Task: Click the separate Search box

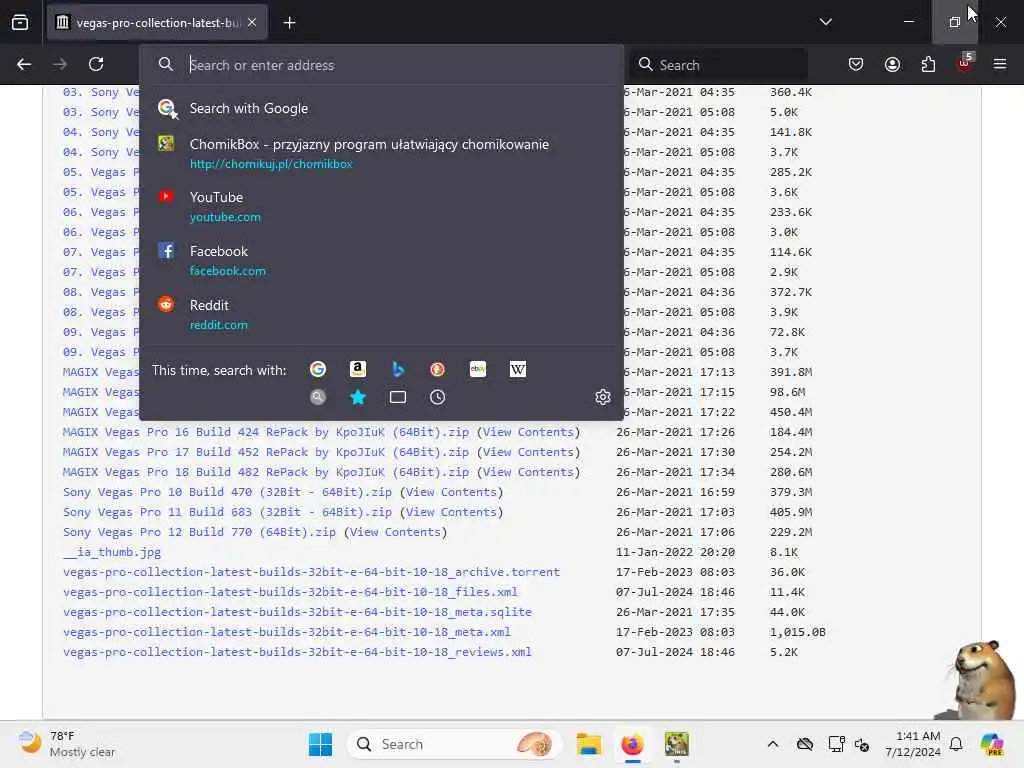Action: pyautogui.click(x=719, y=65)
